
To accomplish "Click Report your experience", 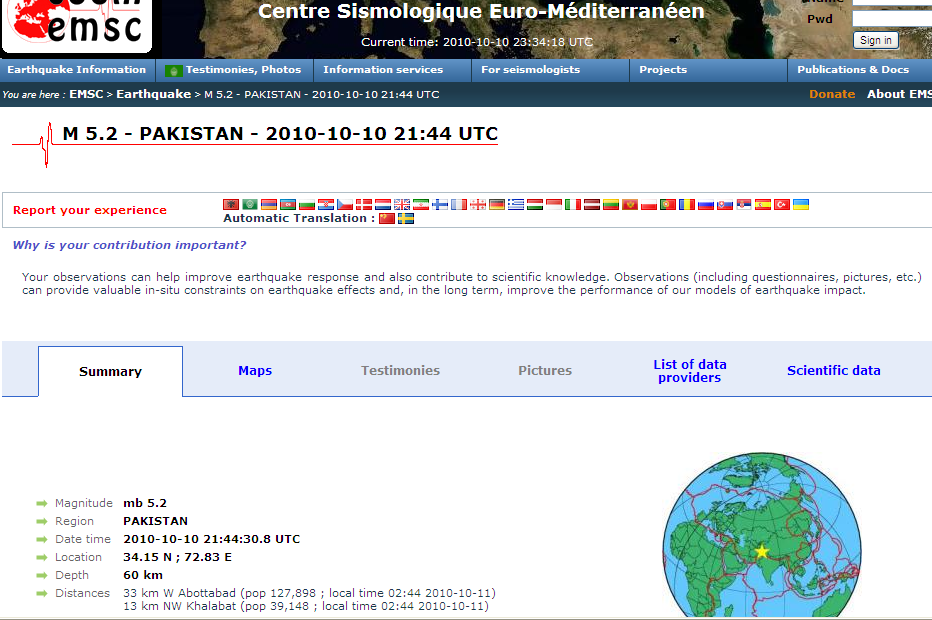I will 90,210.
